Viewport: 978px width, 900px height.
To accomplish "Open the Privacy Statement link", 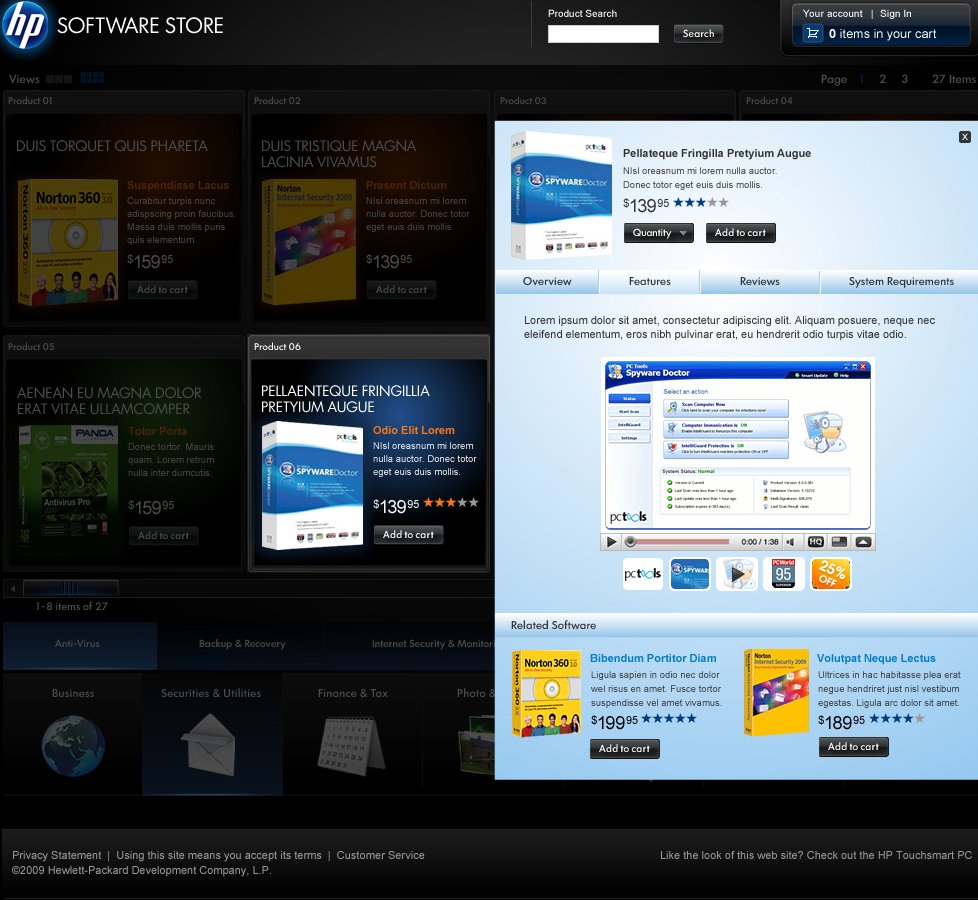I will pos(56,855).
